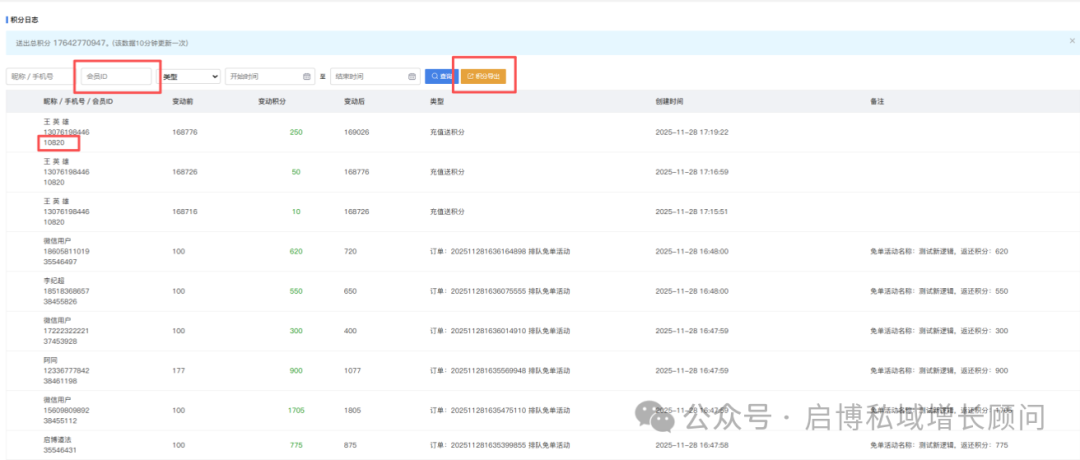
Task: Click the calendar icon in 结束时间 field
Action: [x=412, y=76]
